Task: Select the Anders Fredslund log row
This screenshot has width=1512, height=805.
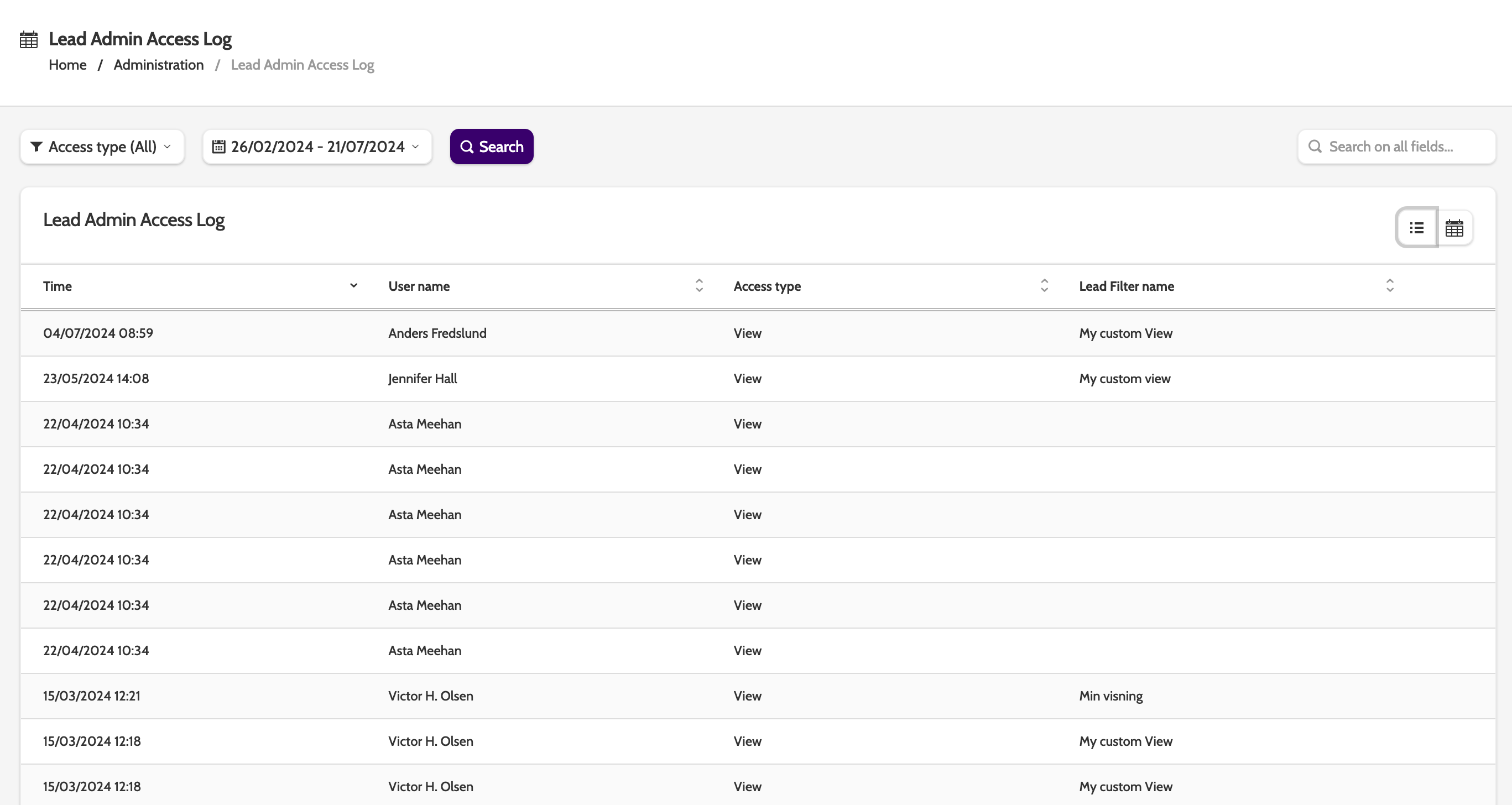Action: (437, 333)
